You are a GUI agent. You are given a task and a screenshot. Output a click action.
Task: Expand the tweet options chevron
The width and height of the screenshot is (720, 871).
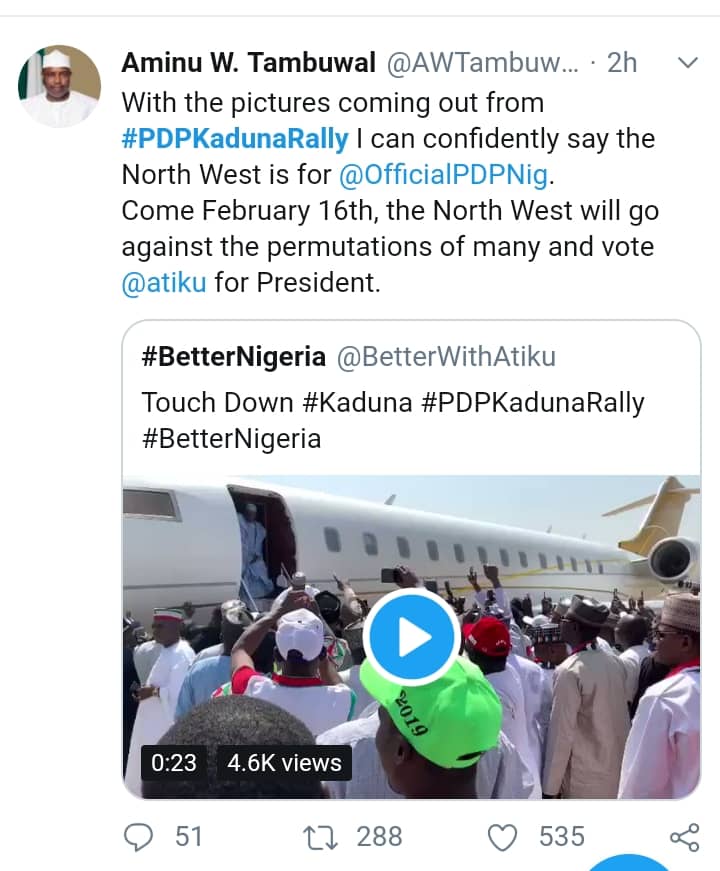(687, 63)
